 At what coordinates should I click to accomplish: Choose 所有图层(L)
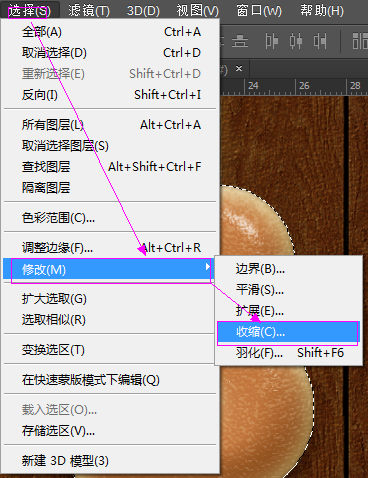111,125
